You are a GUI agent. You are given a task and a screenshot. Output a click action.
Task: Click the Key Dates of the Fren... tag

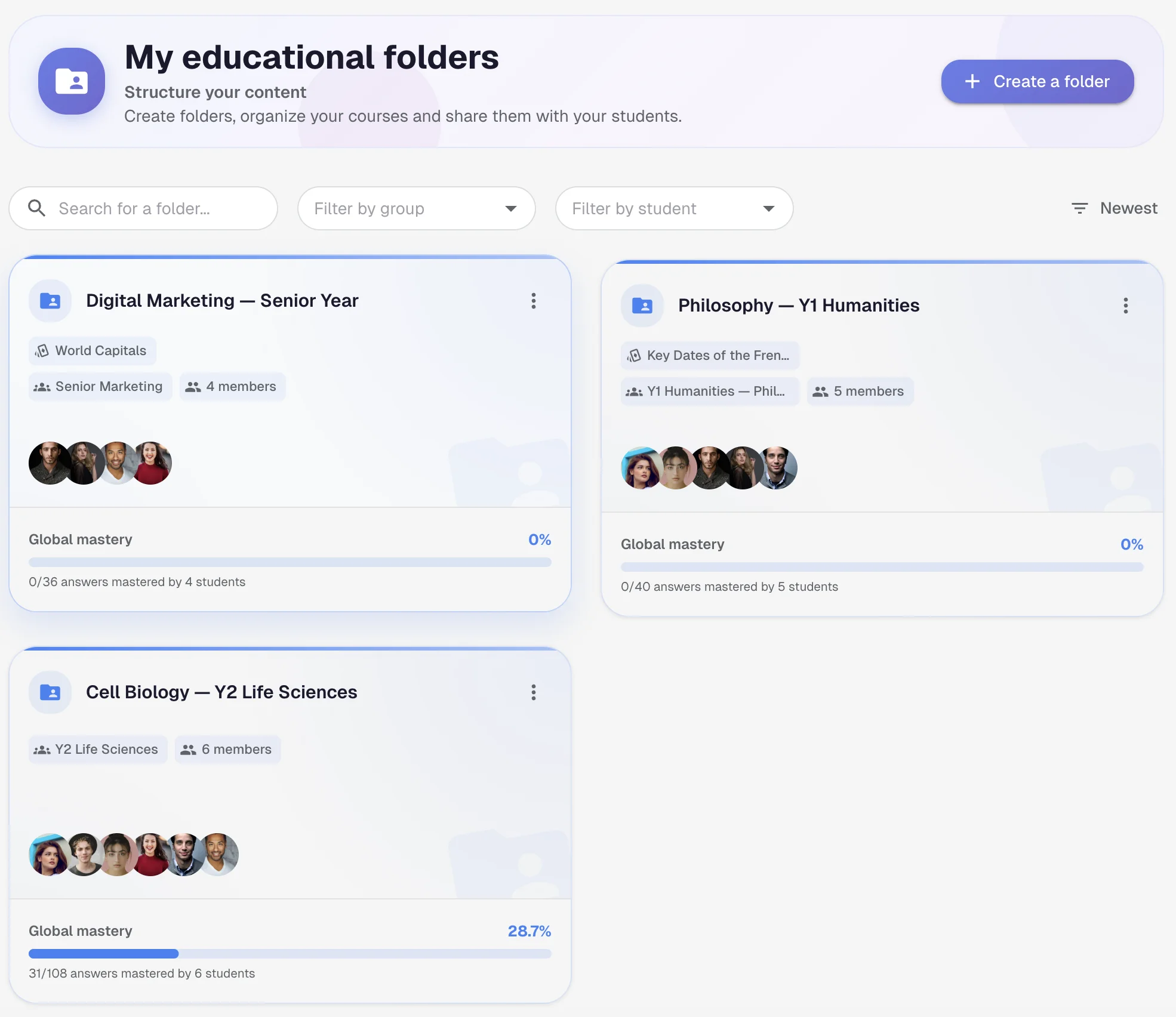point(710,356)
